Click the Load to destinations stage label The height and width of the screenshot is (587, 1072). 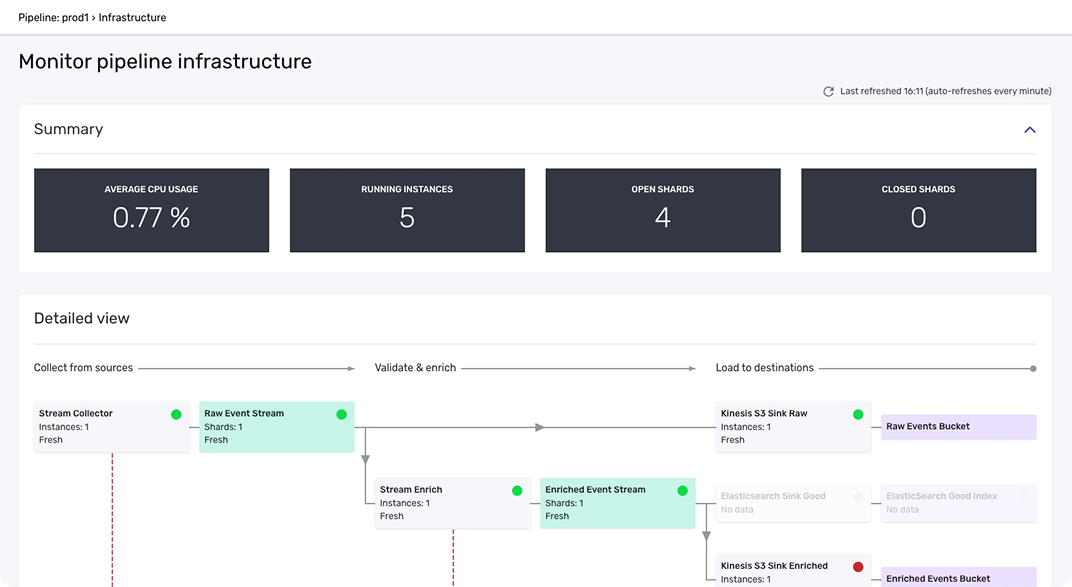764,368
